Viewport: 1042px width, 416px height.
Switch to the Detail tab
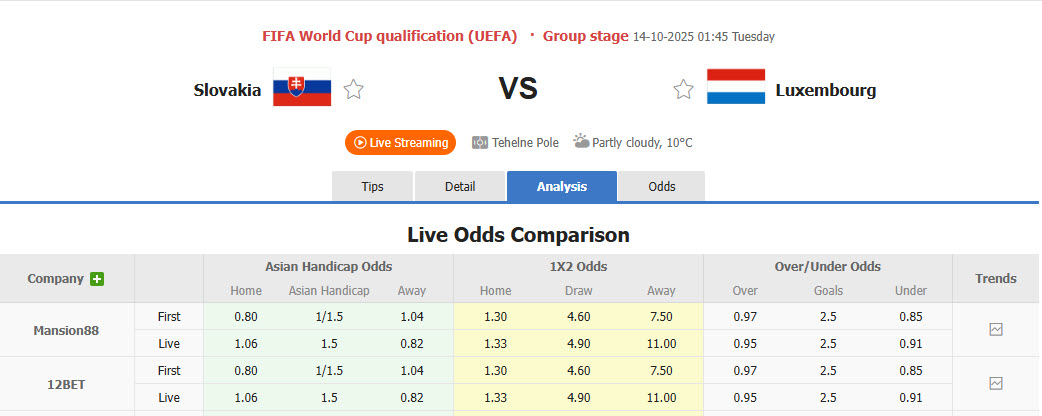pos(460,187)
